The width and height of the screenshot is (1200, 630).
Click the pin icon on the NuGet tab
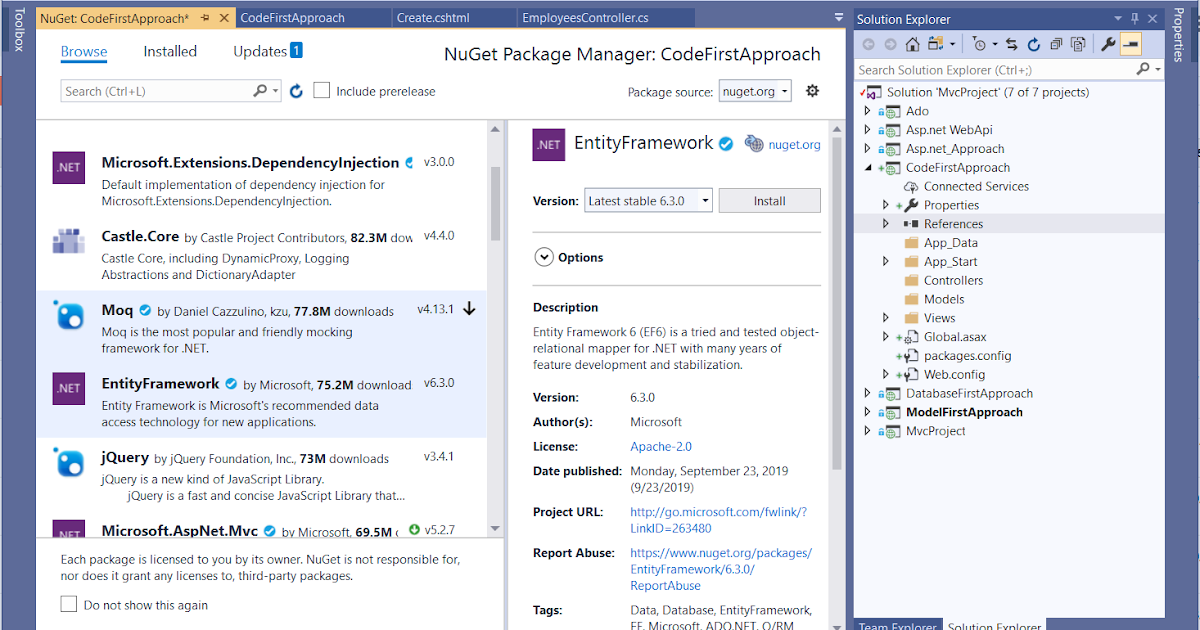click(205, 18)
